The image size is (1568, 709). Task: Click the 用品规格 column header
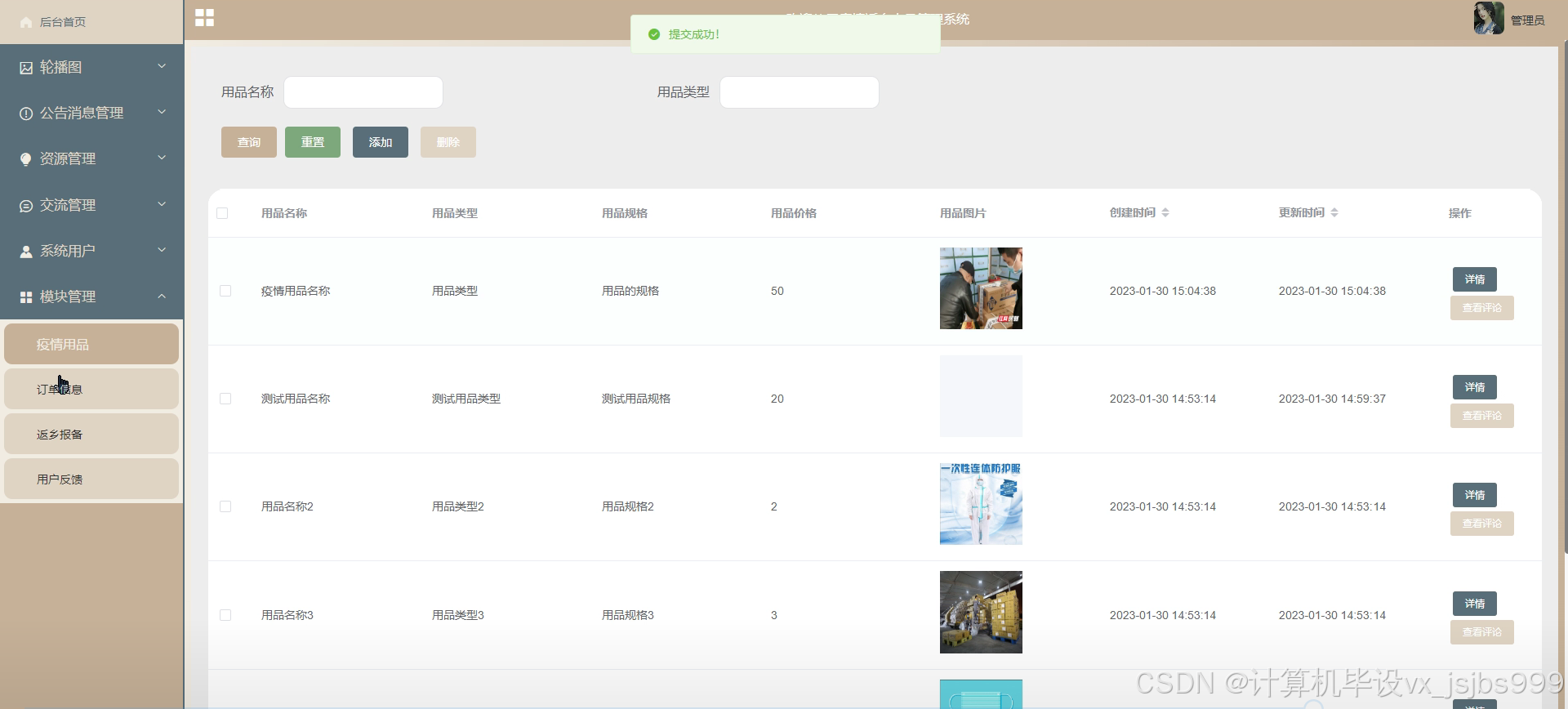pos(625,213)
